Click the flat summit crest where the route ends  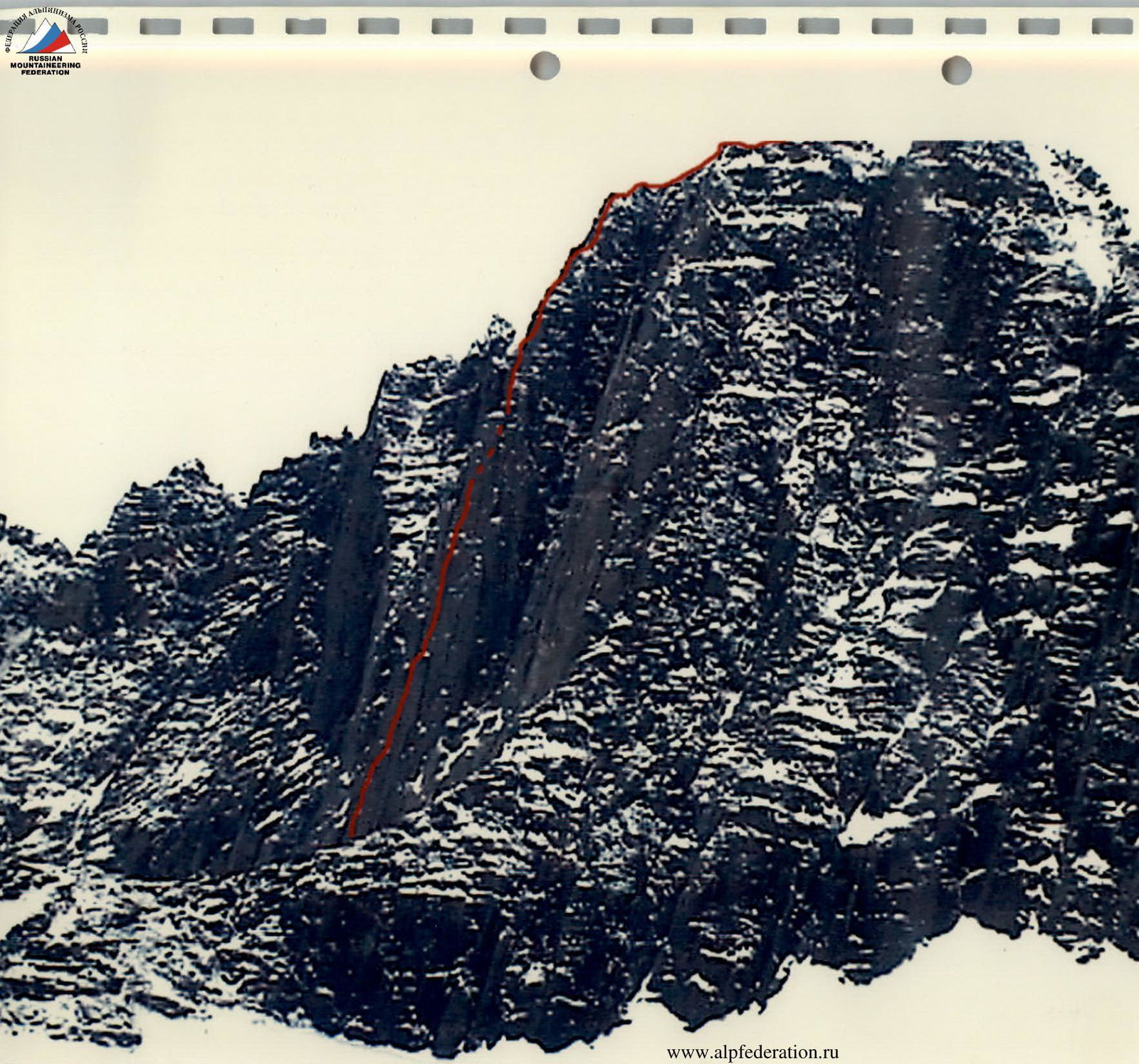pyautogui.click(x=747, y=144)
